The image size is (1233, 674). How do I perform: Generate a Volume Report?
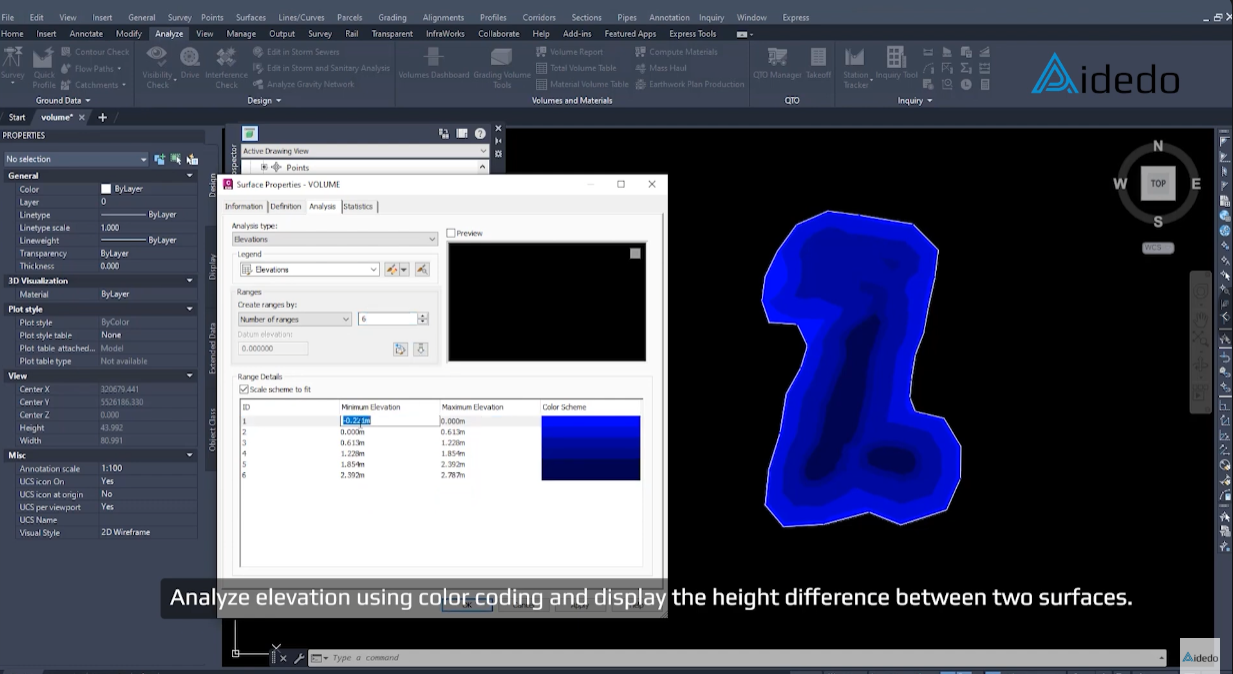point(569,52)
